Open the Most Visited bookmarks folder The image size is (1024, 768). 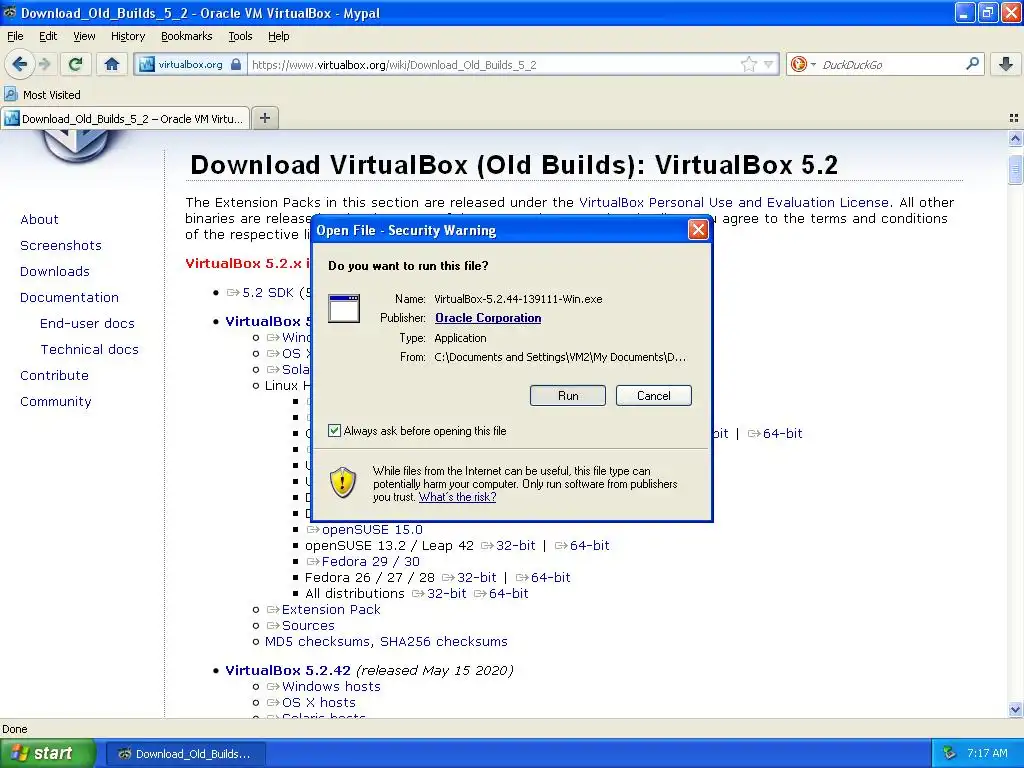tap(42, 95)
